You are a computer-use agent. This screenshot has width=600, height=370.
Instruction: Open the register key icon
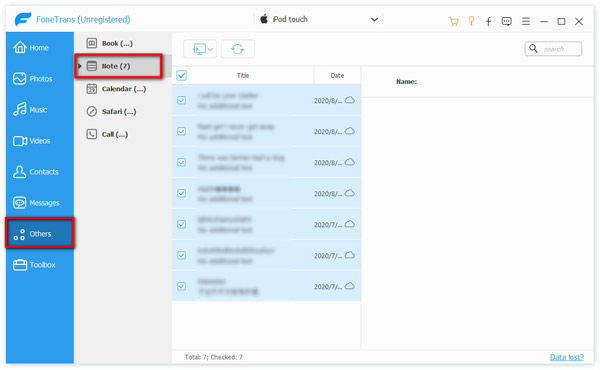[x=471, y=21]
